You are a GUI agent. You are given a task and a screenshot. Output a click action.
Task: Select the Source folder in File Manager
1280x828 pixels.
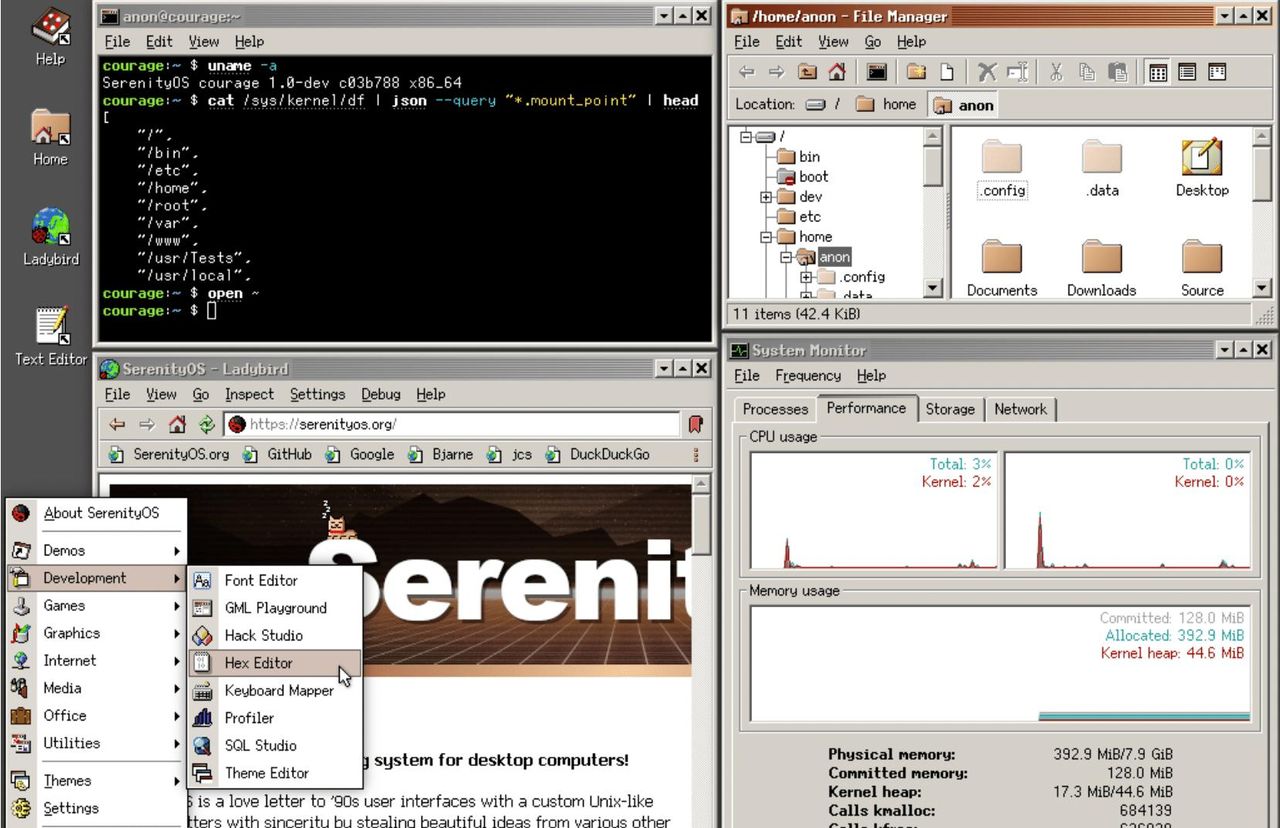click(x=1202, y=268)
